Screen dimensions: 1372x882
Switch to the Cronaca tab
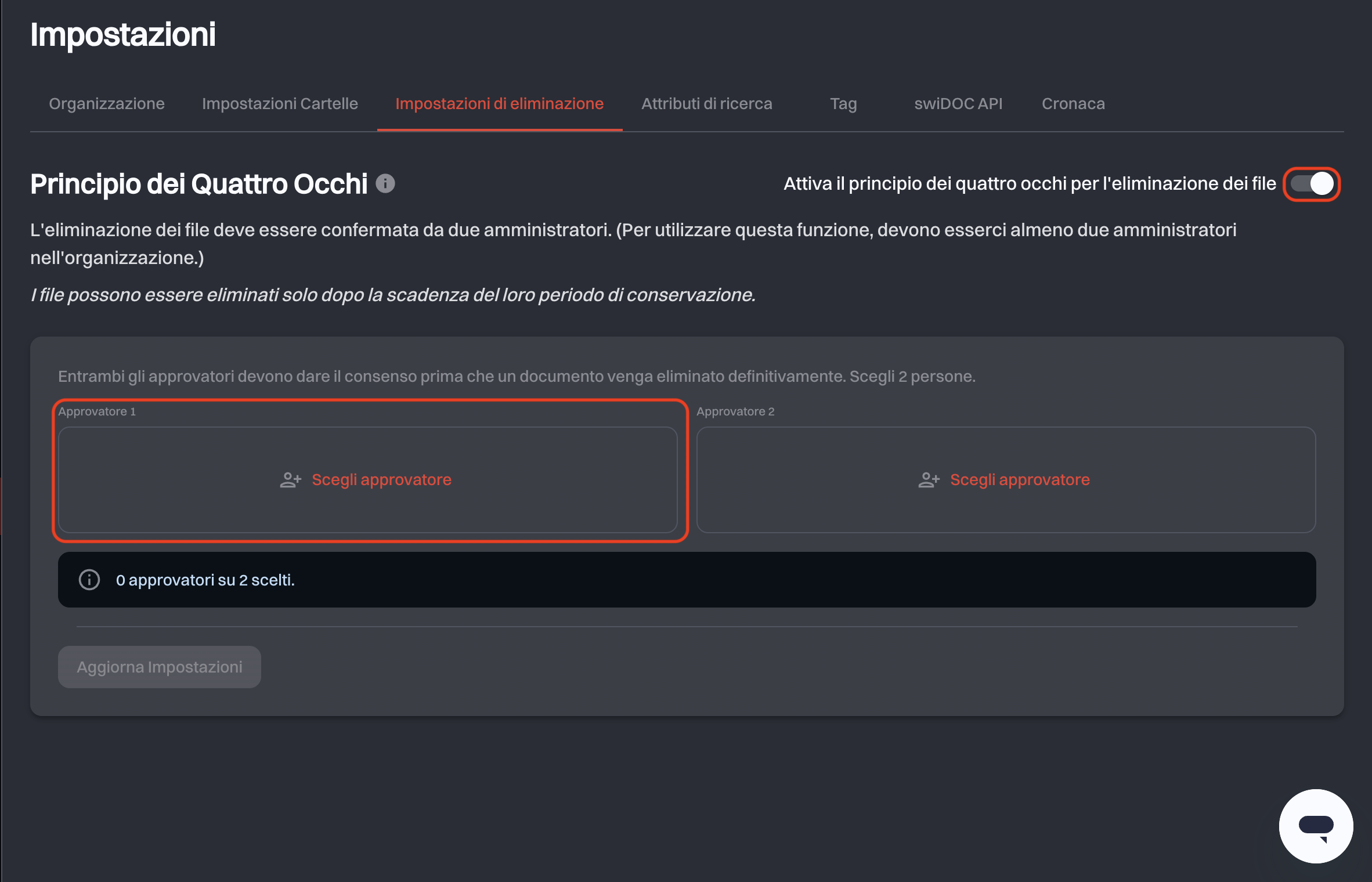pyautogui.click(x=1073, y=104)
